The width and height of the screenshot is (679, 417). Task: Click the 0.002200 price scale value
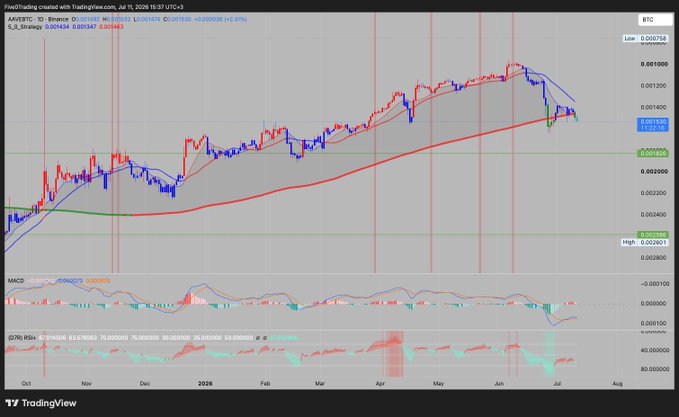click(654, 193)
